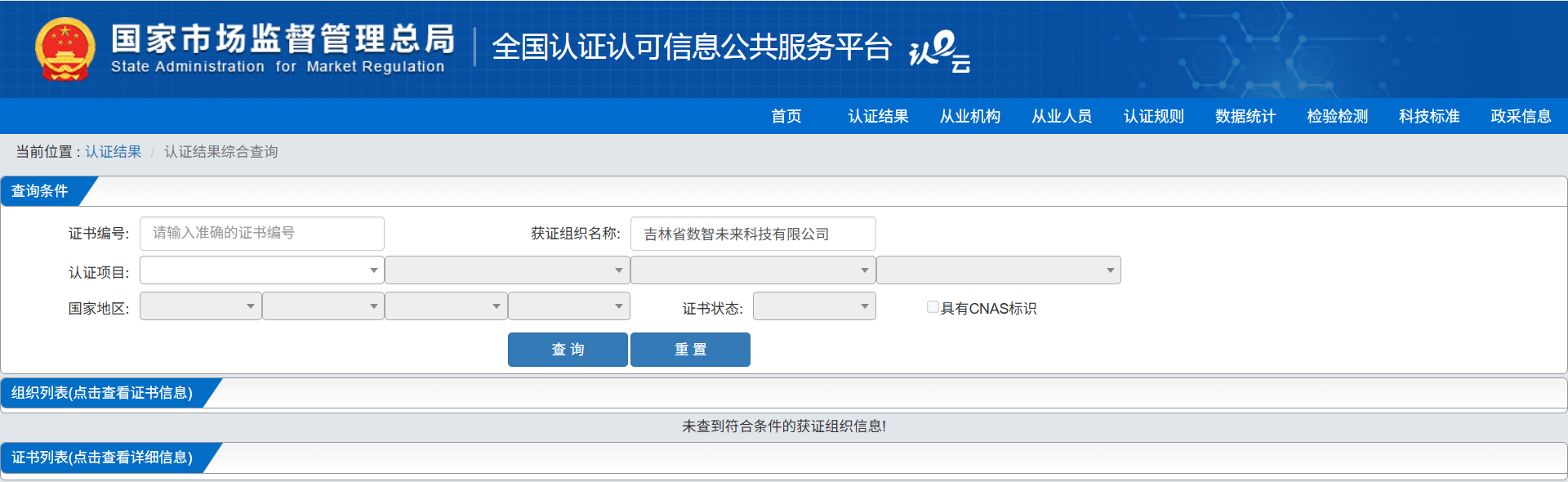The height and width of the screenshot is (482, 1568).
Task: Select the 证书列表 panel header
Action: click(102, 457)
